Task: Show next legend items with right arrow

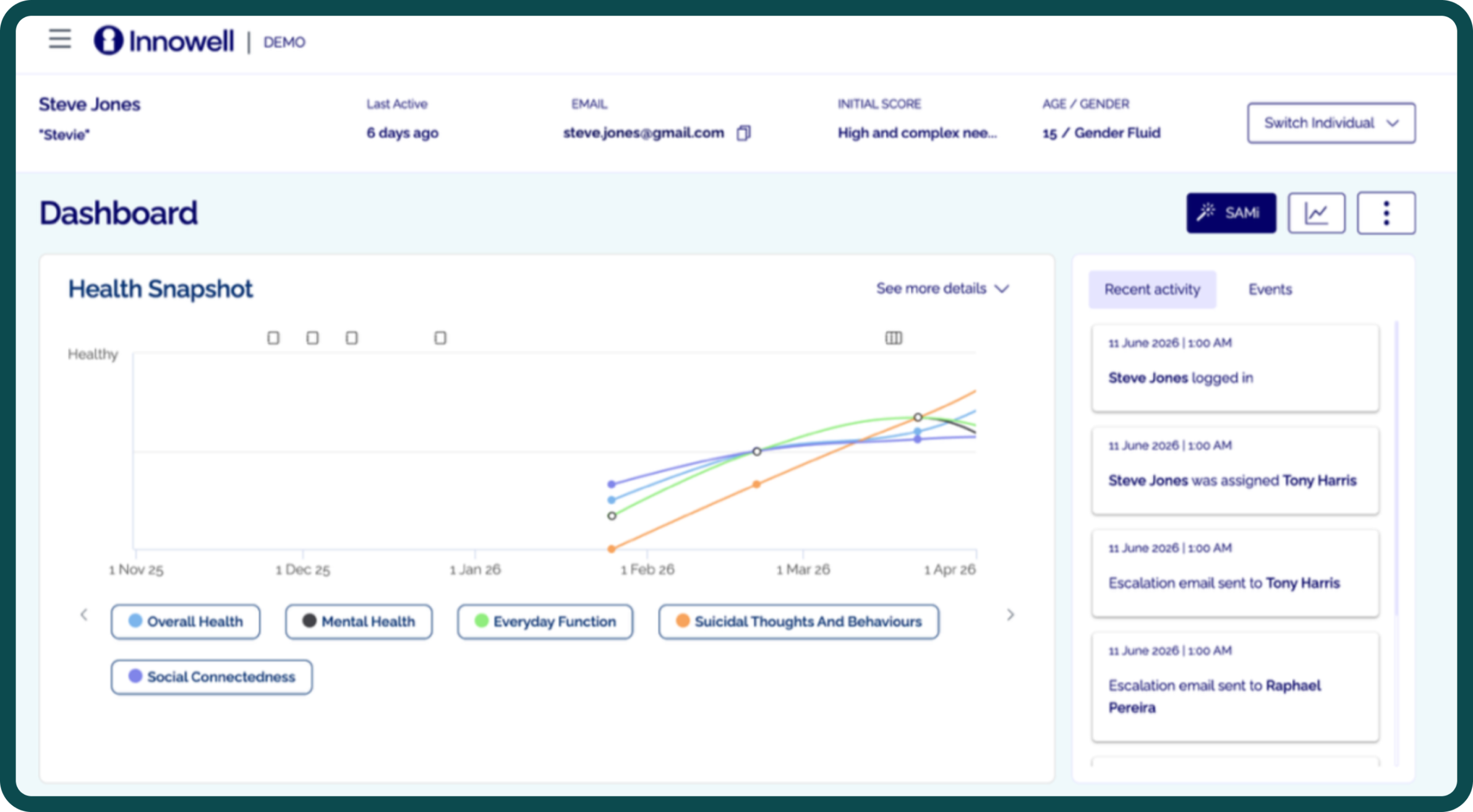Action: click(x=1010, y=615)
